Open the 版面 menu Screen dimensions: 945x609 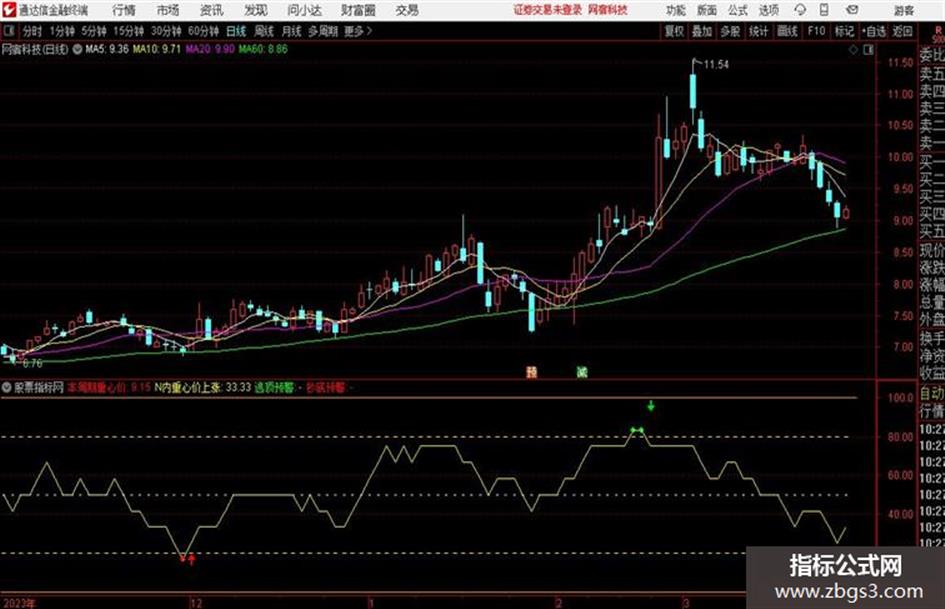706,10
